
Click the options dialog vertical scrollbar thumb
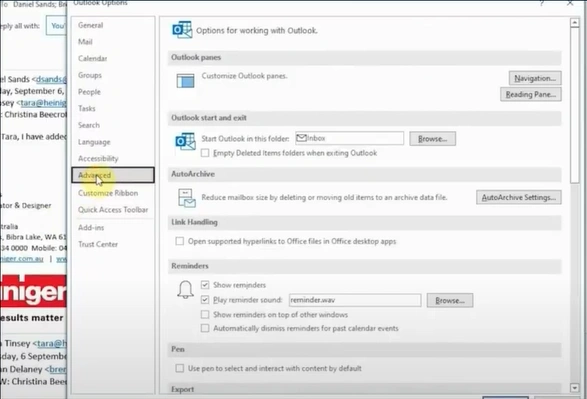[x=575, y=106]
